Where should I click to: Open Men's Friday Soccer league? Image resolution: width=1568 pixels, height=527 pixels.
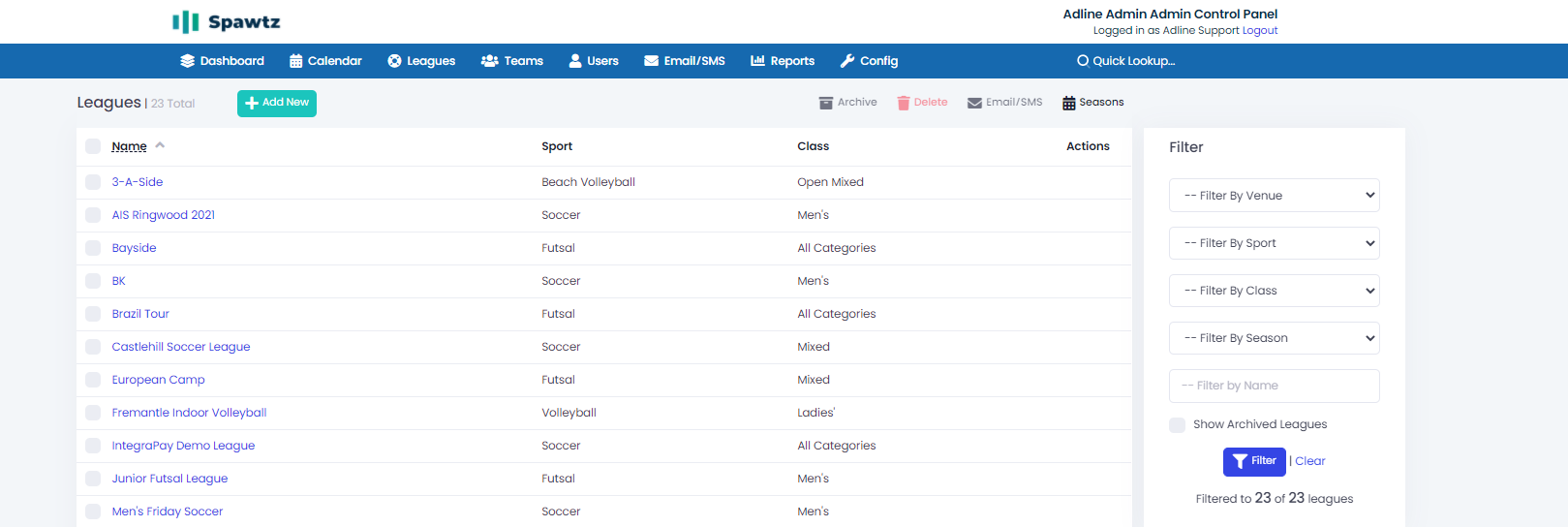click(x=168, y=511)
